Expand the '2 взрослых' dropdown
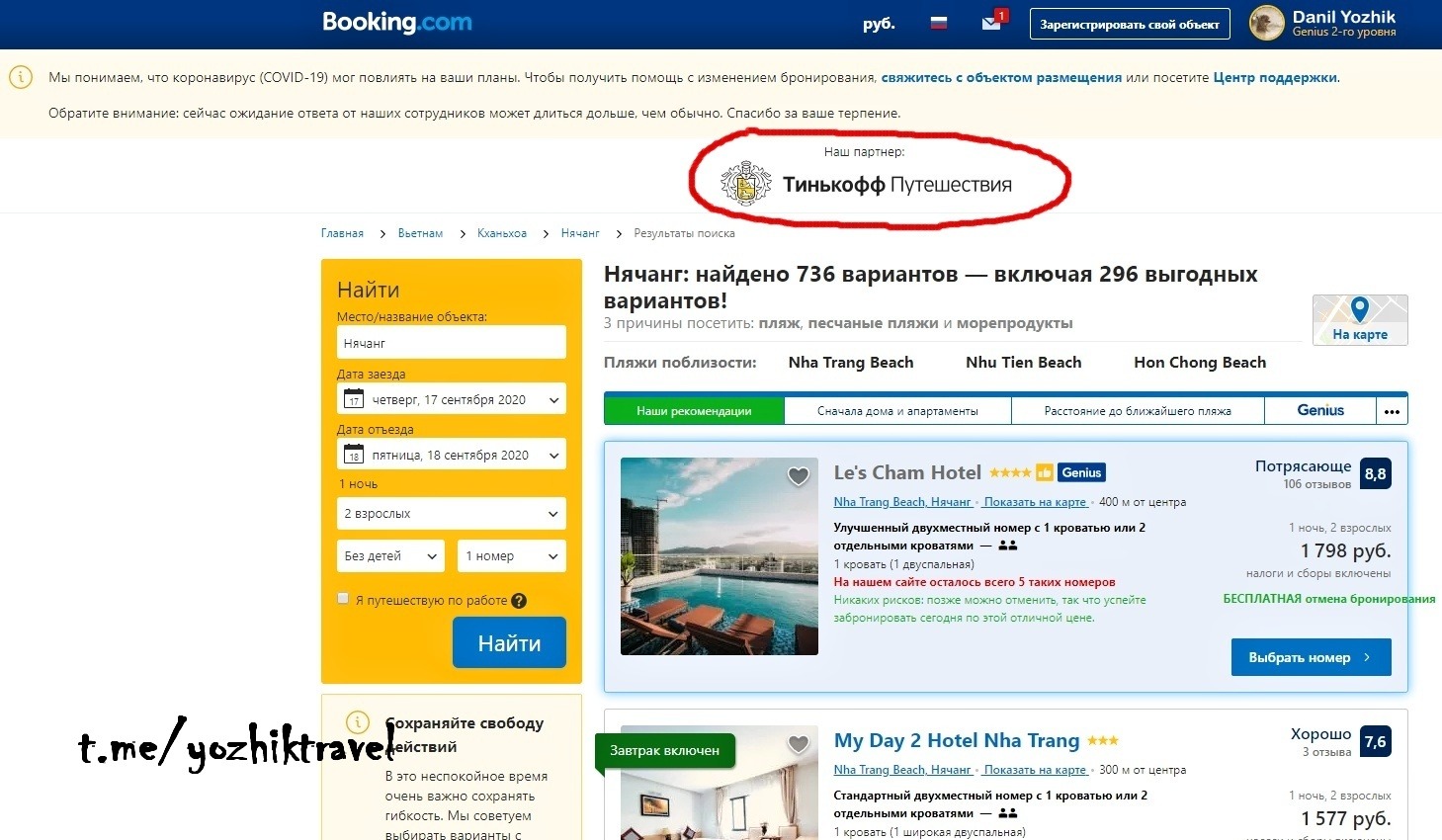Screen dimensions: 1442x840 click(452, 514)
